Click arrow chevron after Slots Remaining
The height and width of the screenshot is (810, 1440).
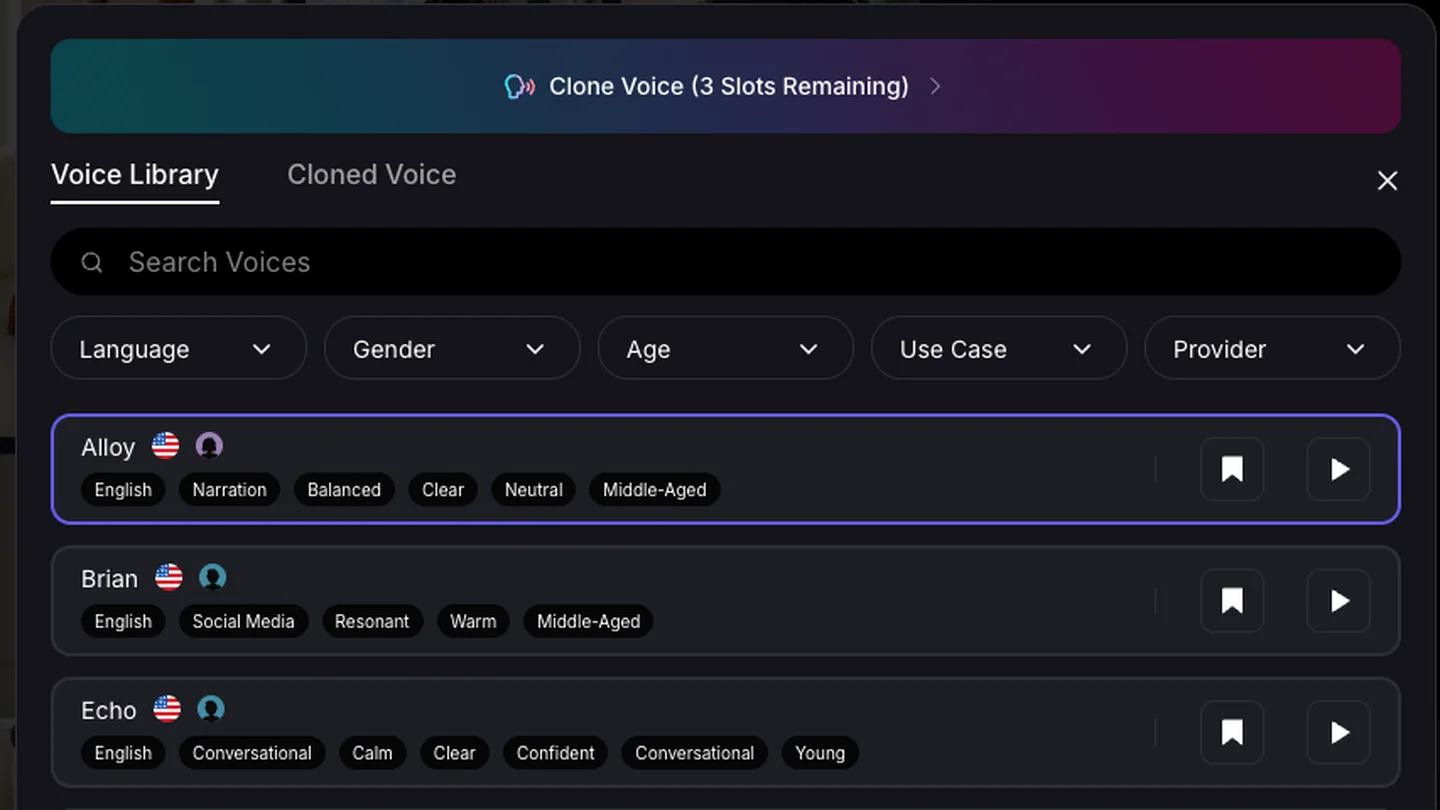point(935,87)
